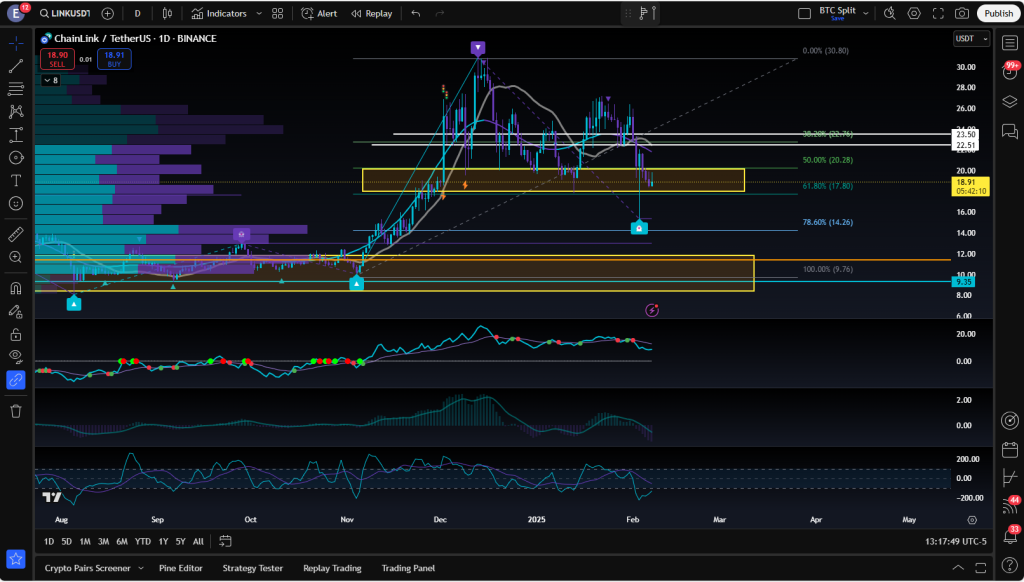Image resolution: width=1024 pixels, height=582 pixels.
Task: Open the Strategy Tester tab
Action: (x=253, y=568)
